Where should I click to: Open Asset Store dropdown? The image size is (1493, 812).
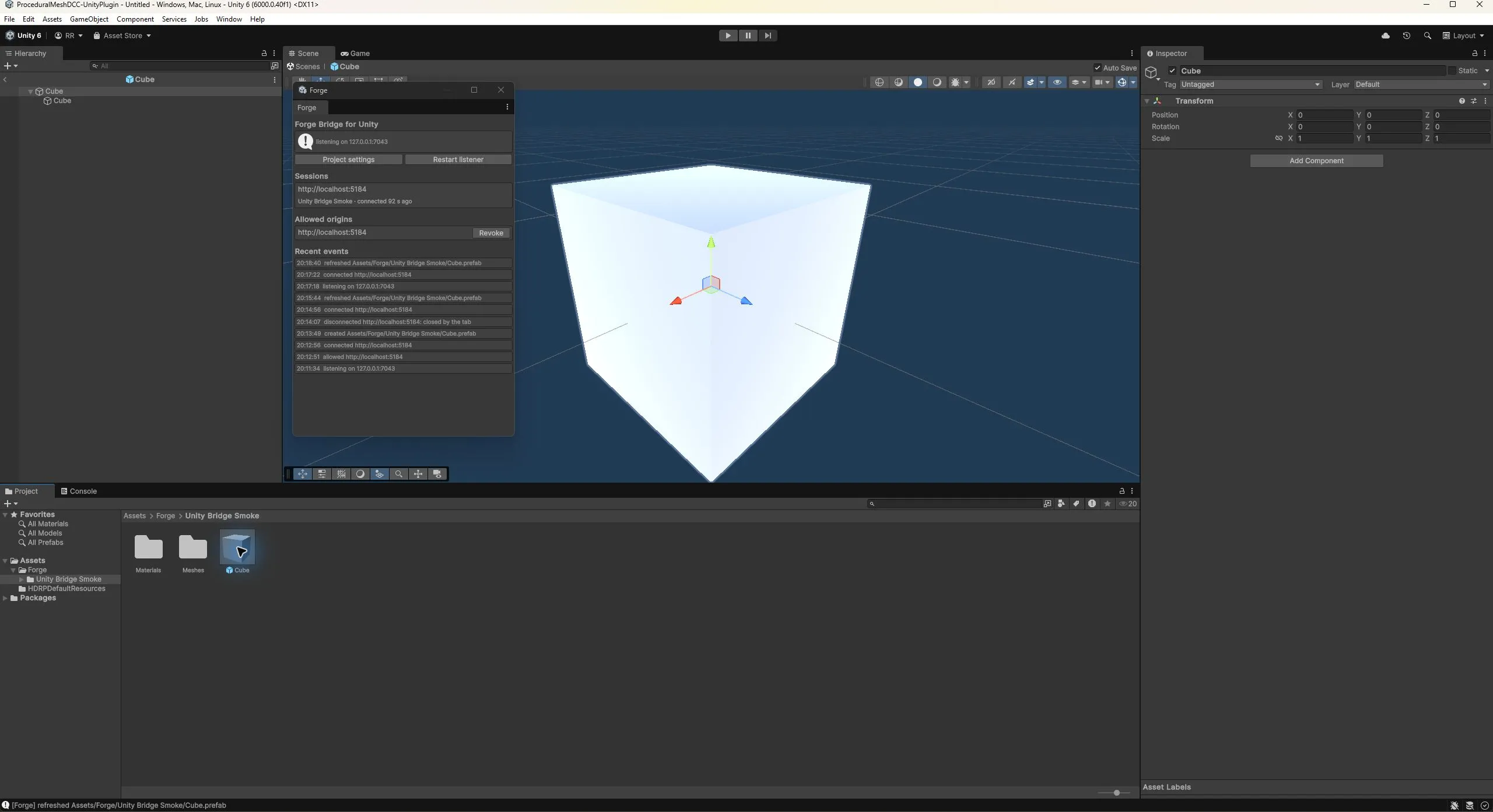[122, 36]
